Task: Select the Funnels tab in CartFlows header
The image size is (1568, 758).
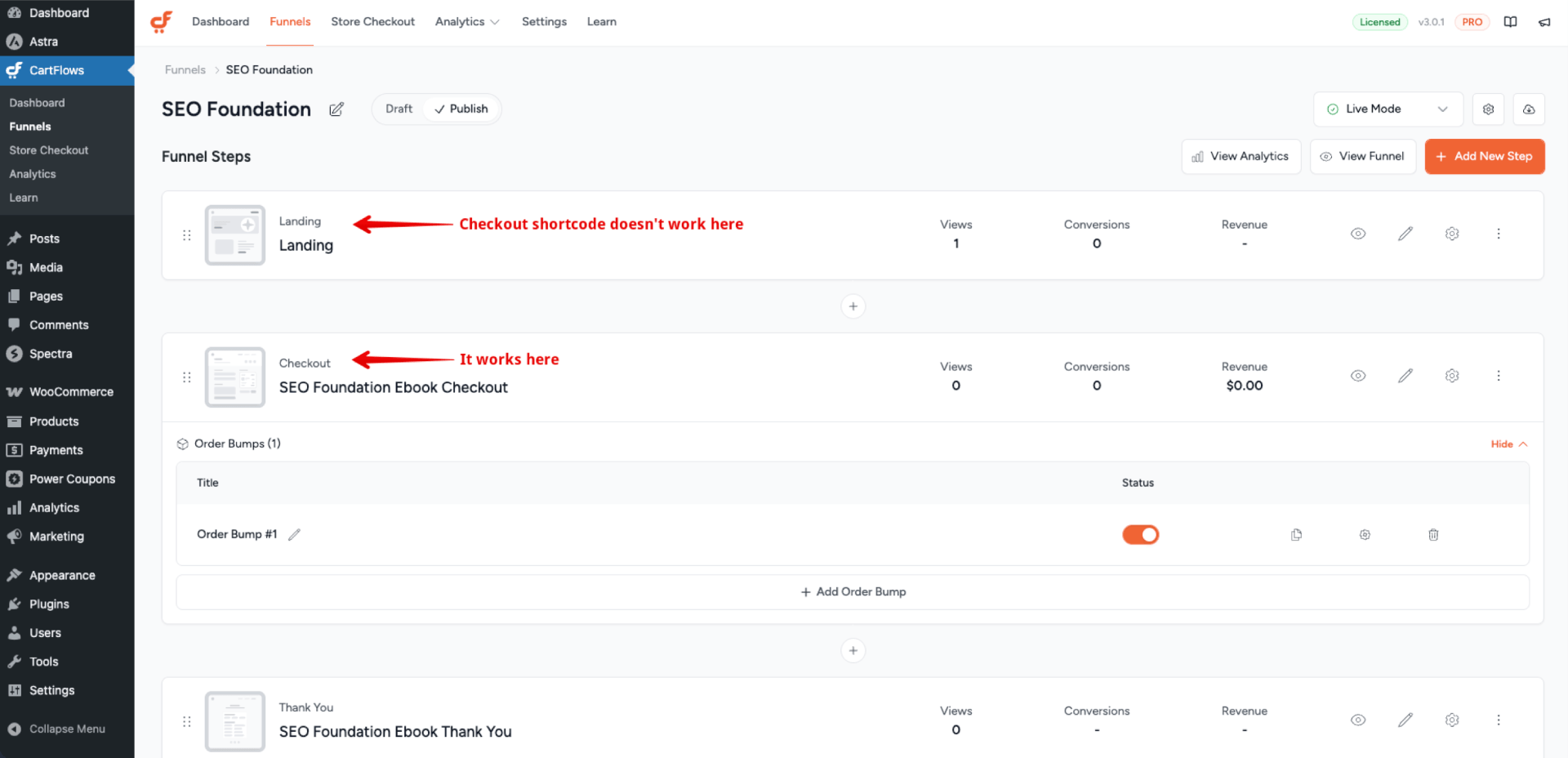Action: [x=290, y=22]
